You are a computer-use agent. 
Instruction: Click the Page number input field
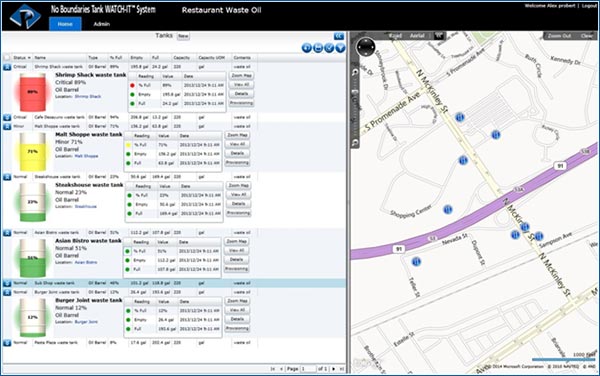click(308, 369)
